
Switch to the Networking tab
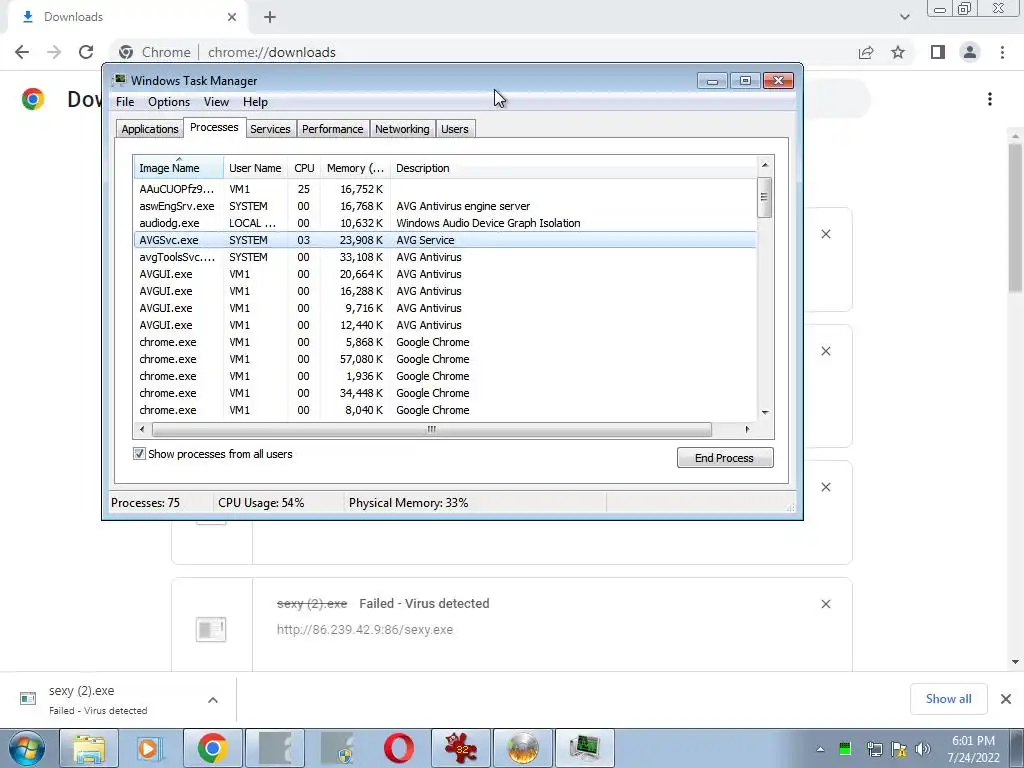pyautogui.click(x=402, y=129)
